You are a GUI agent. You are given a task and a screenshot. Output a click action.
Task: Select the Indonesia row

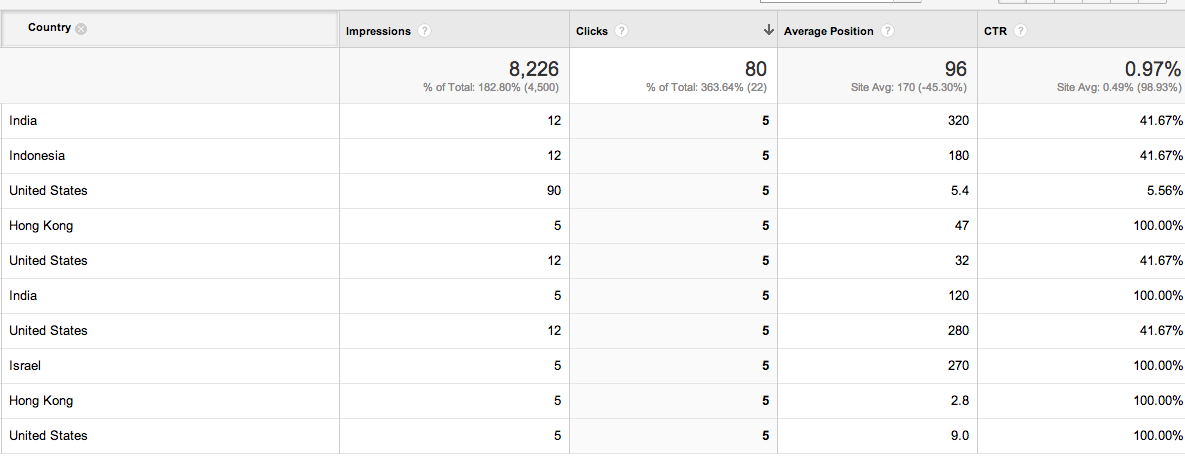point(592,156)
